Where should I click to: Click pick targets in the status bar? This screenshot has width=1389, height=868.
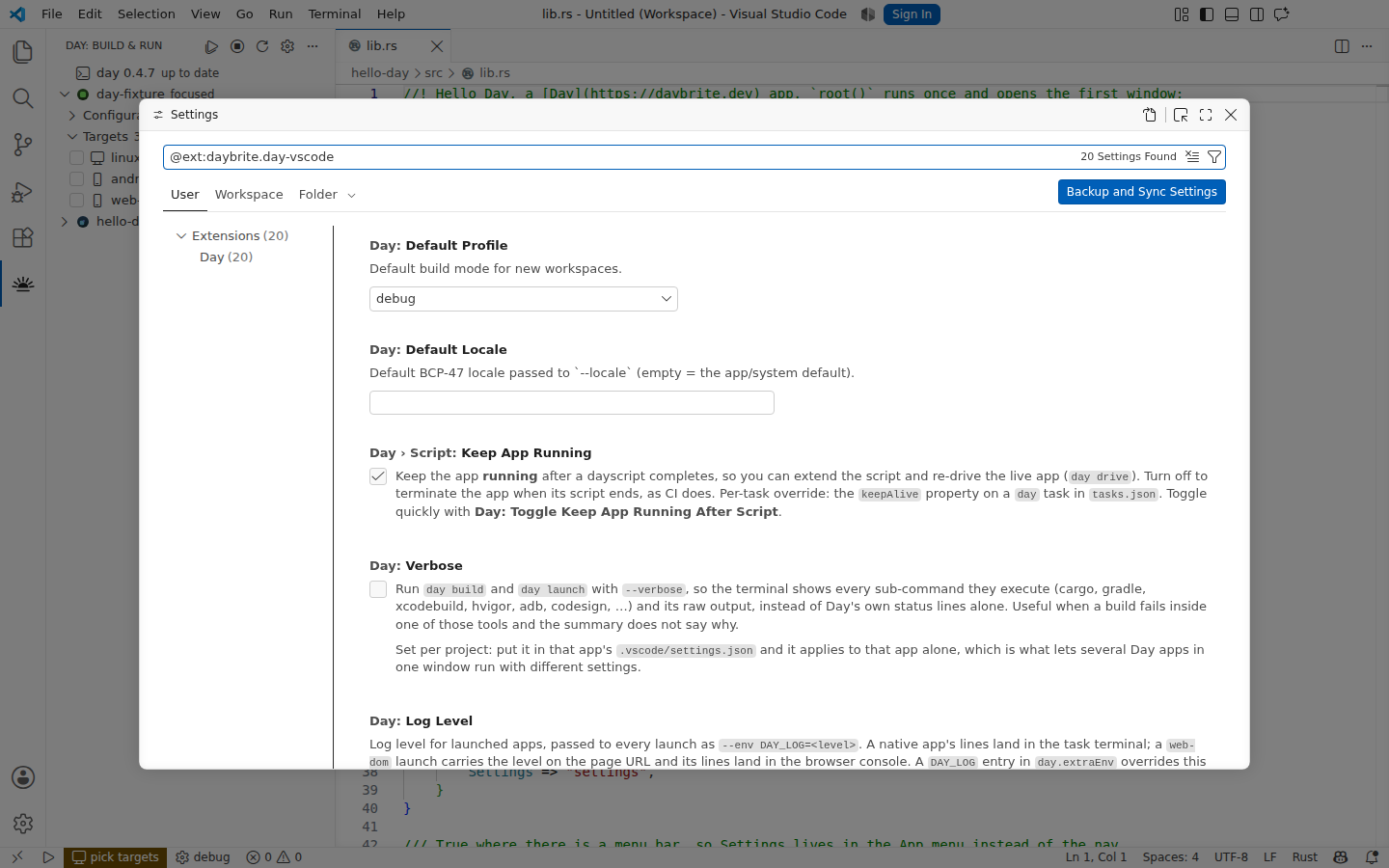tap(115, 857)
